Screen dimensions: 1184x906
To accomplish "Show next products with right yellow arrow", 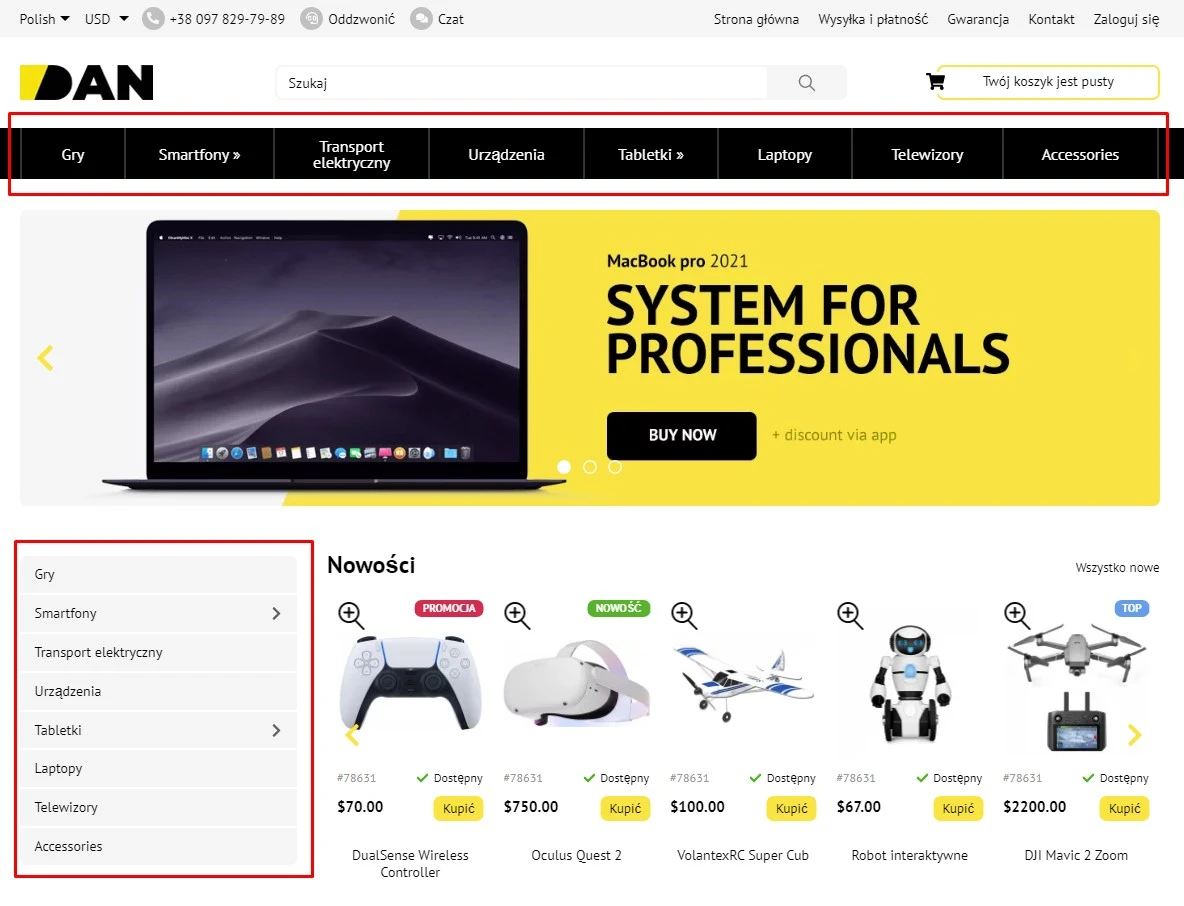I will (1134, 735).
